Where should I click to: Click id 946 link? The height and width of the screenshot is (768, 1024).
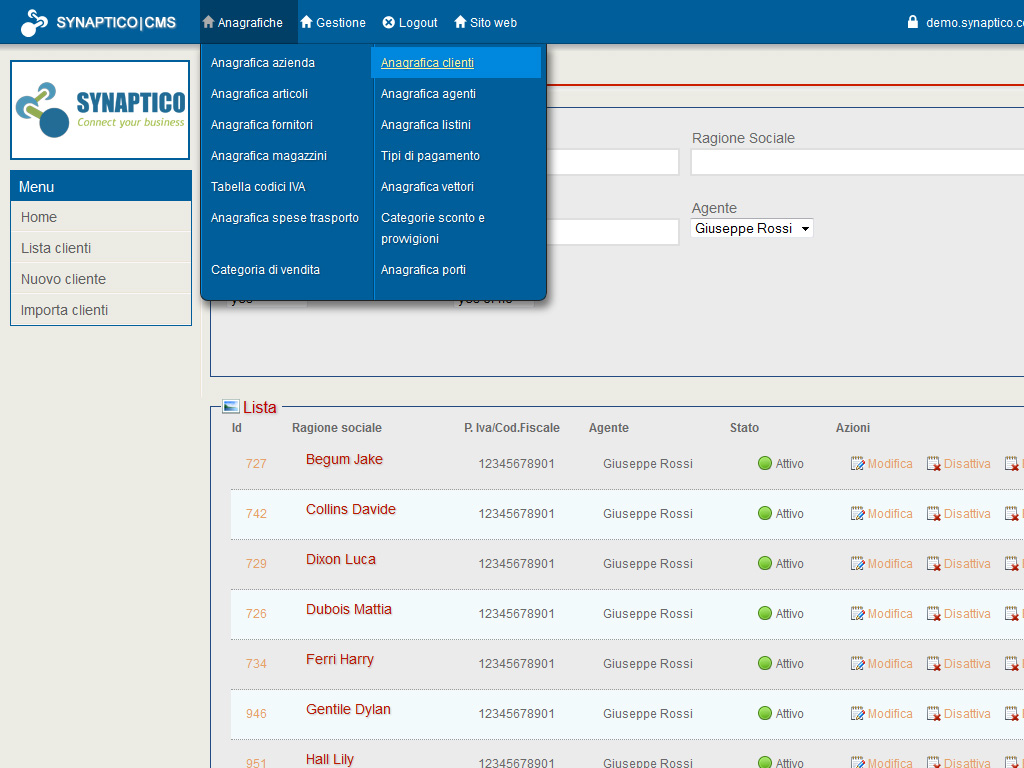tap(256, 714)
